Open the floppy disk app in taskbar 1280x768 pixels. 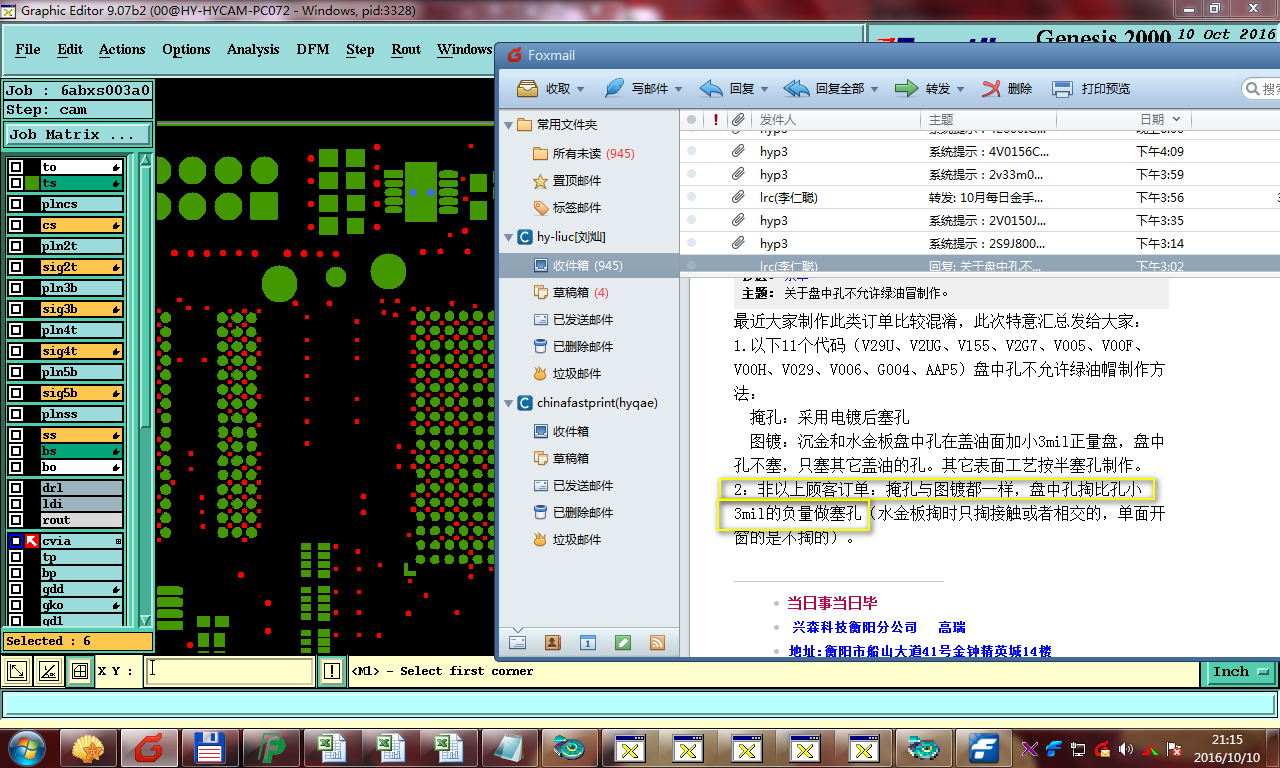coord(209,747)
